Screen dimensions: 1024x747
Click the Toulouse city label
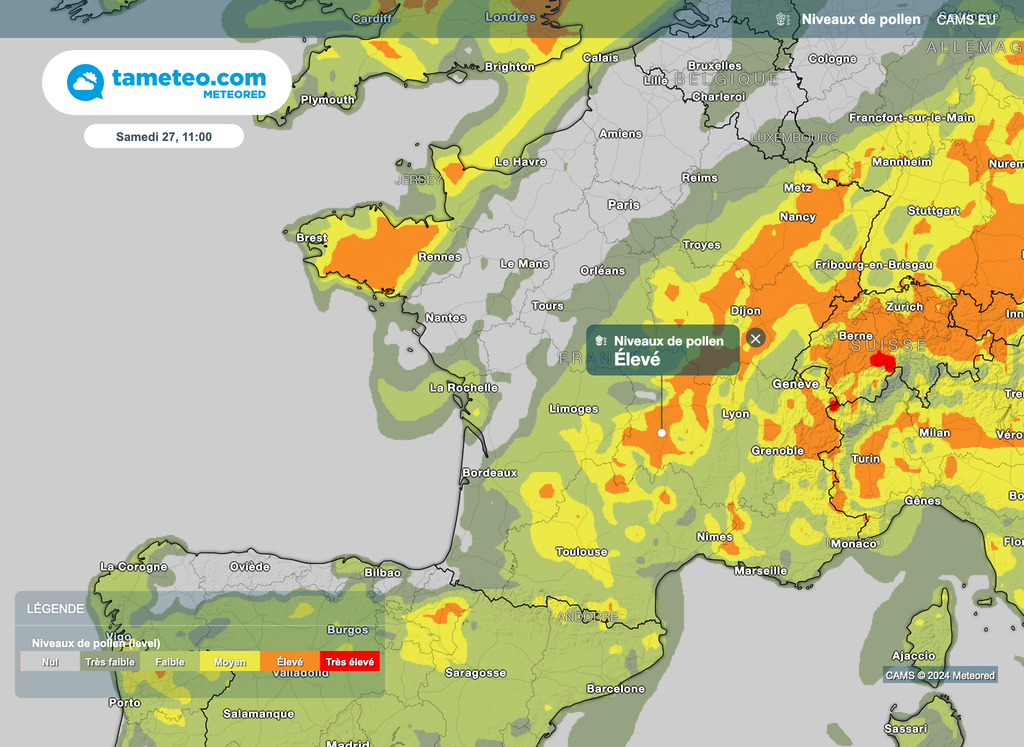tap(581, 552)
